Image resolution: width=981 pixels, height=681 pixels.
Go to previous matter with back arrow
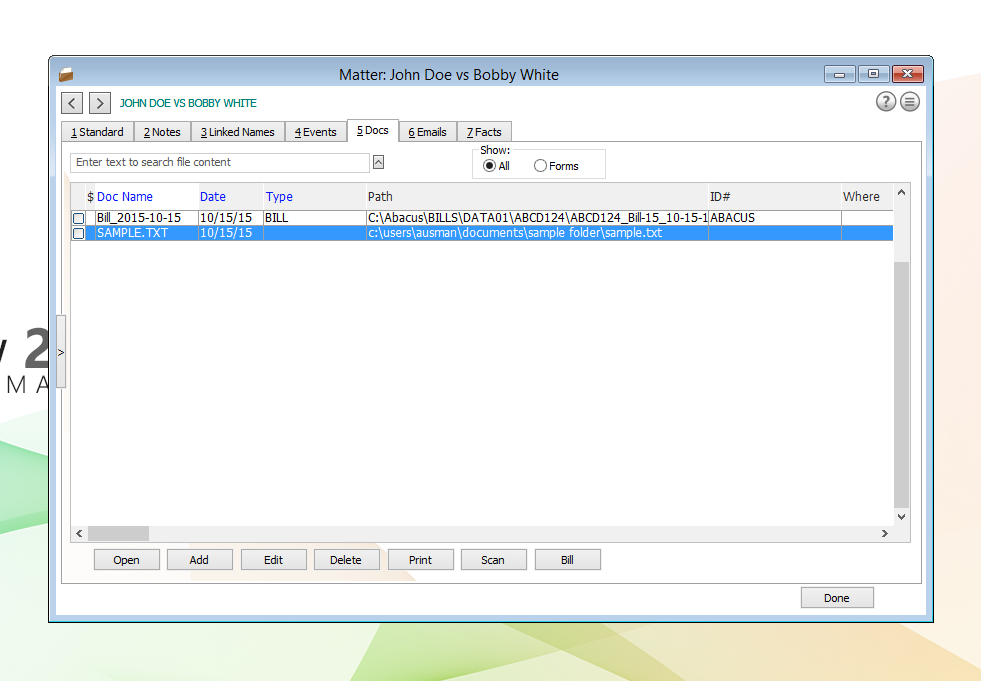(72, 103)
